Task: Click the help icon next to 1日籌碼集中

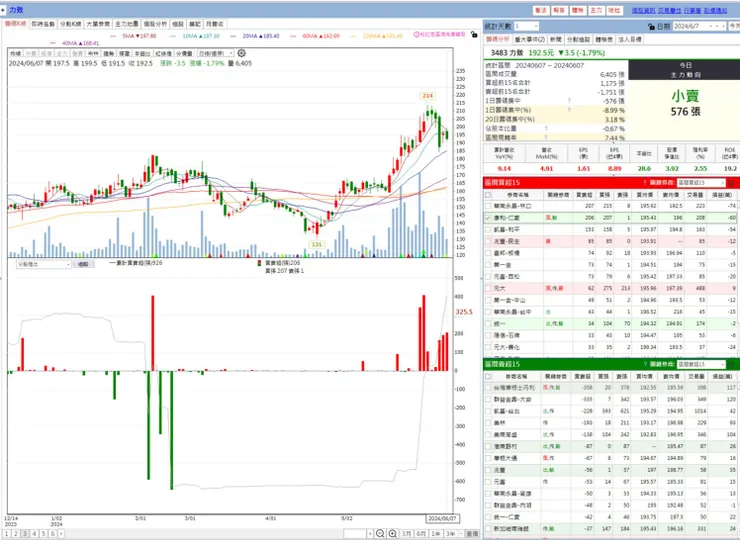Action: point(569,101)
